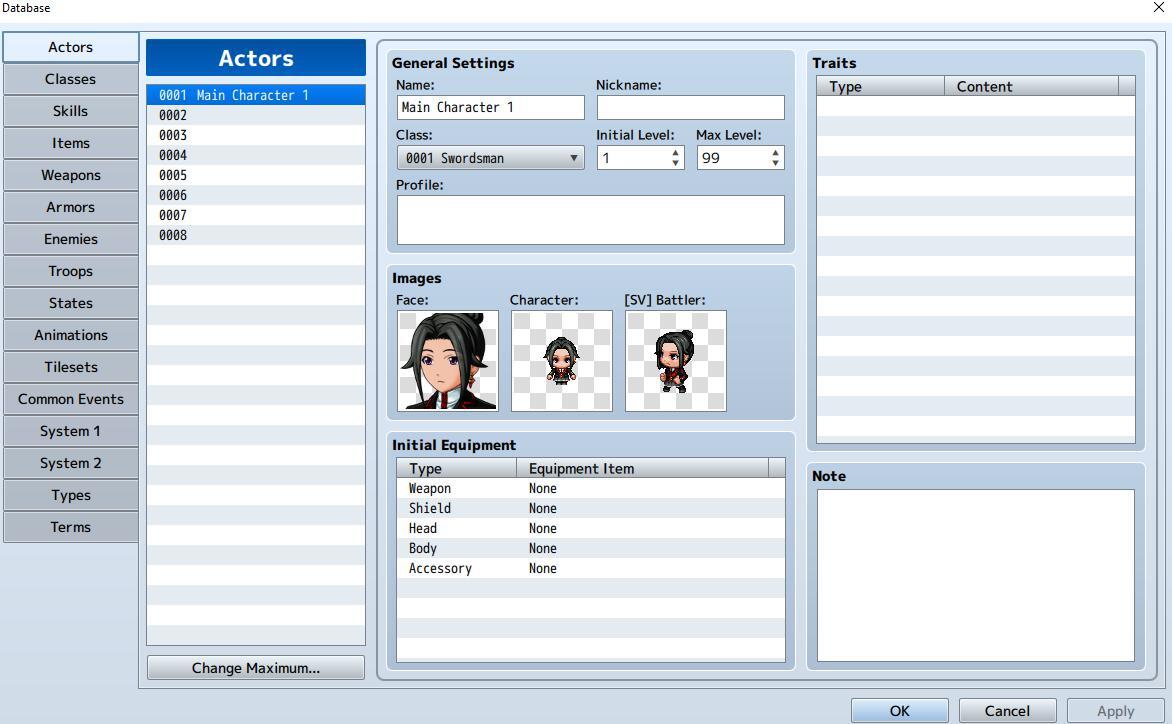Go to the Enemies tab
1172x724 pixels.
[x=70, y=239]
